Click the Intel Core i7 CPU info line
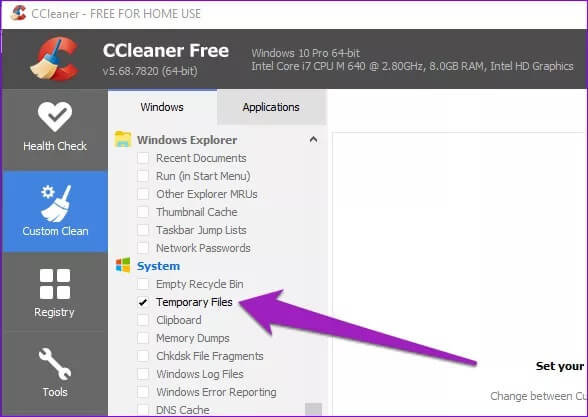The width and height of the screenshot is (588, 417). point(412,66)
